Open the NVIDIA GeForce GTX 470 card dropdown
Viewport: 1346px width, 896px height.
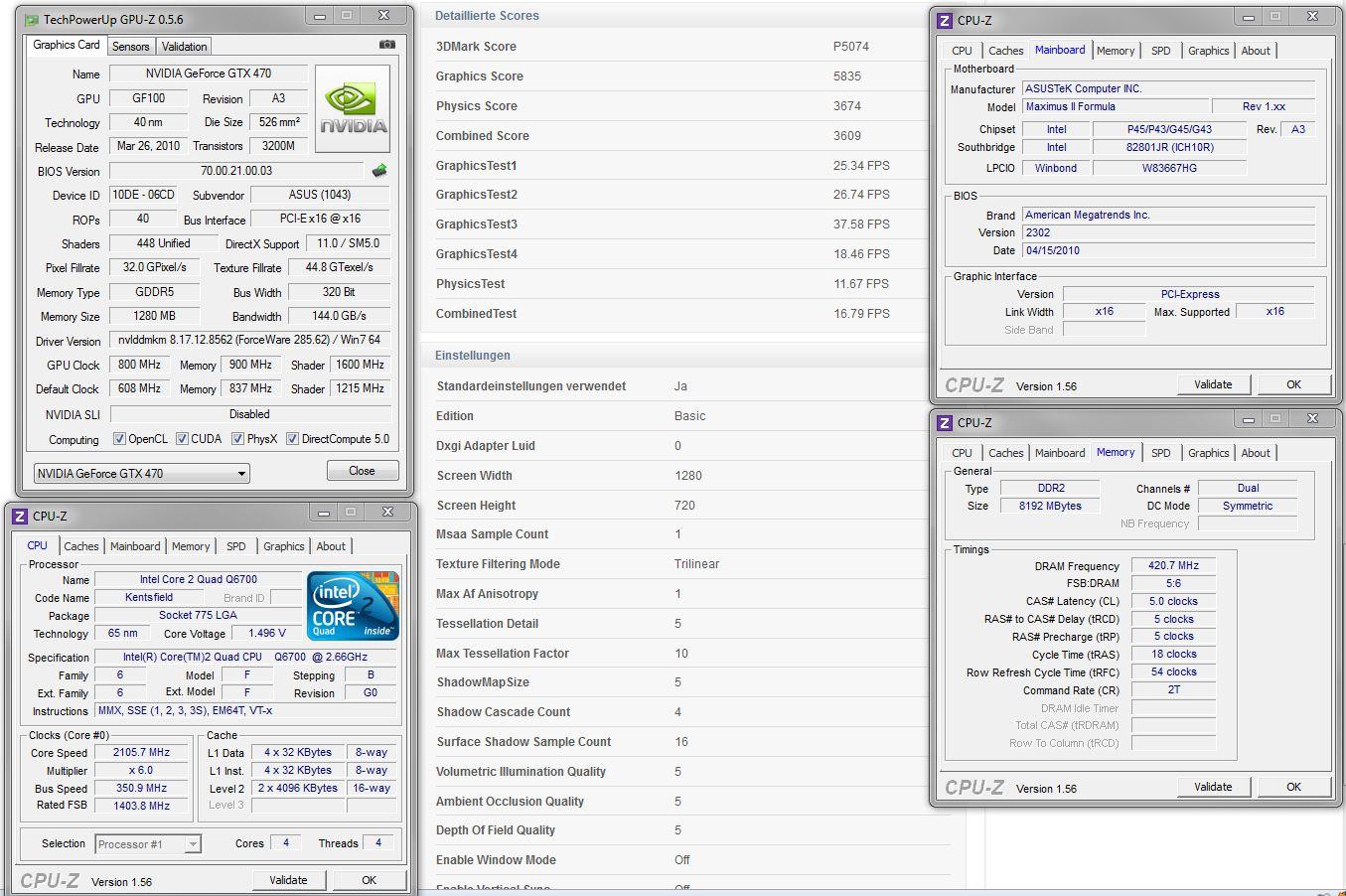coord(141,474)
